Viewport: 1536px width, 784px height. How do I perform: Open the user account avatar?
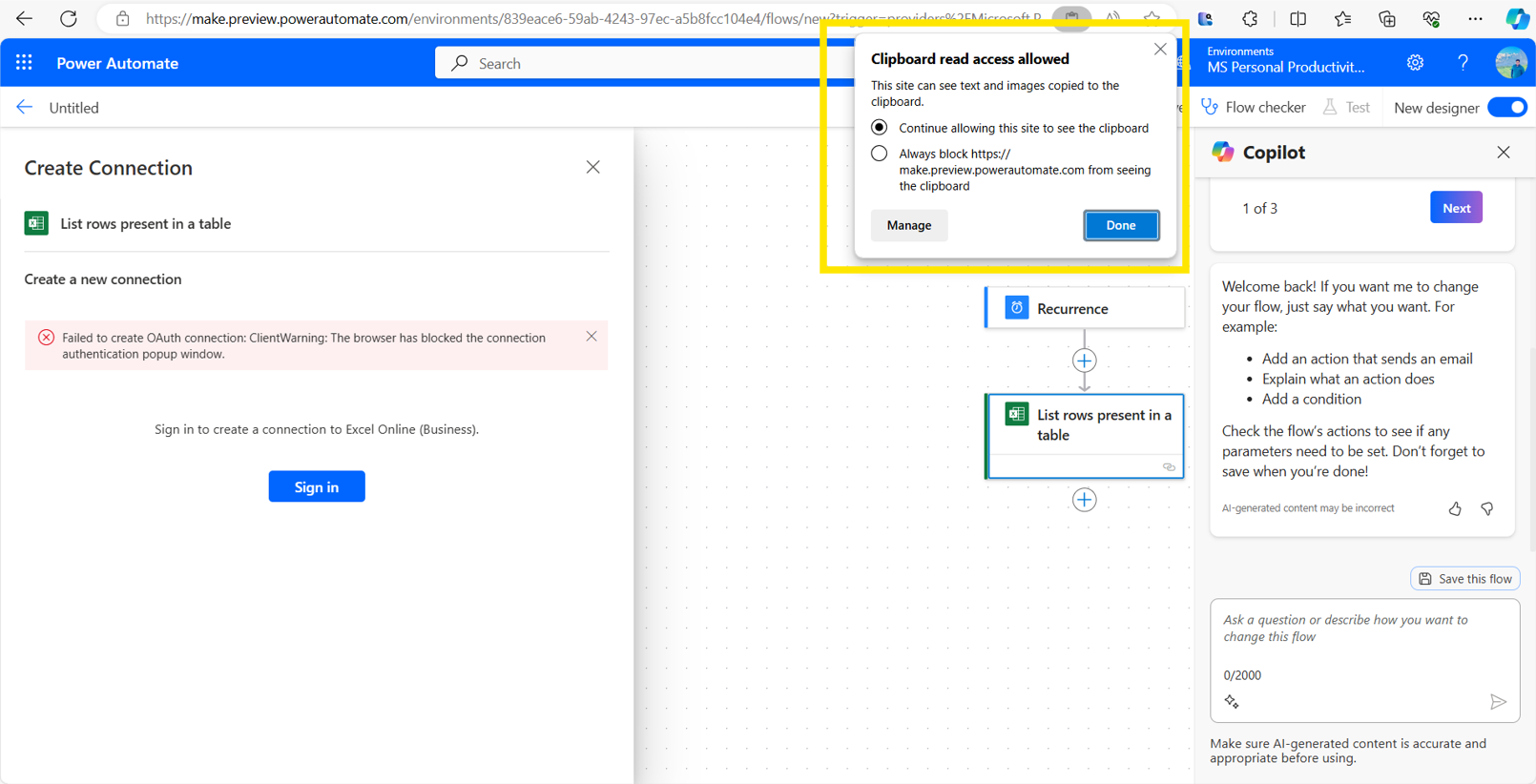1511,63
